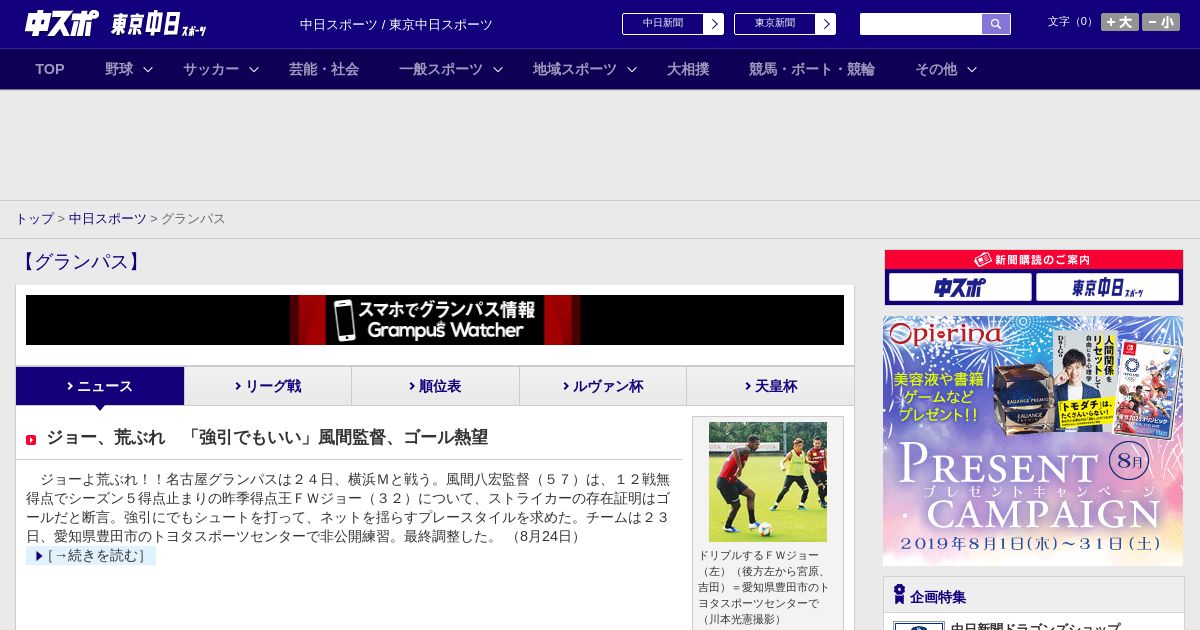
Task: Open 競馬・ボート・競輪 navigation item
Action: click(x=812, y=69)
